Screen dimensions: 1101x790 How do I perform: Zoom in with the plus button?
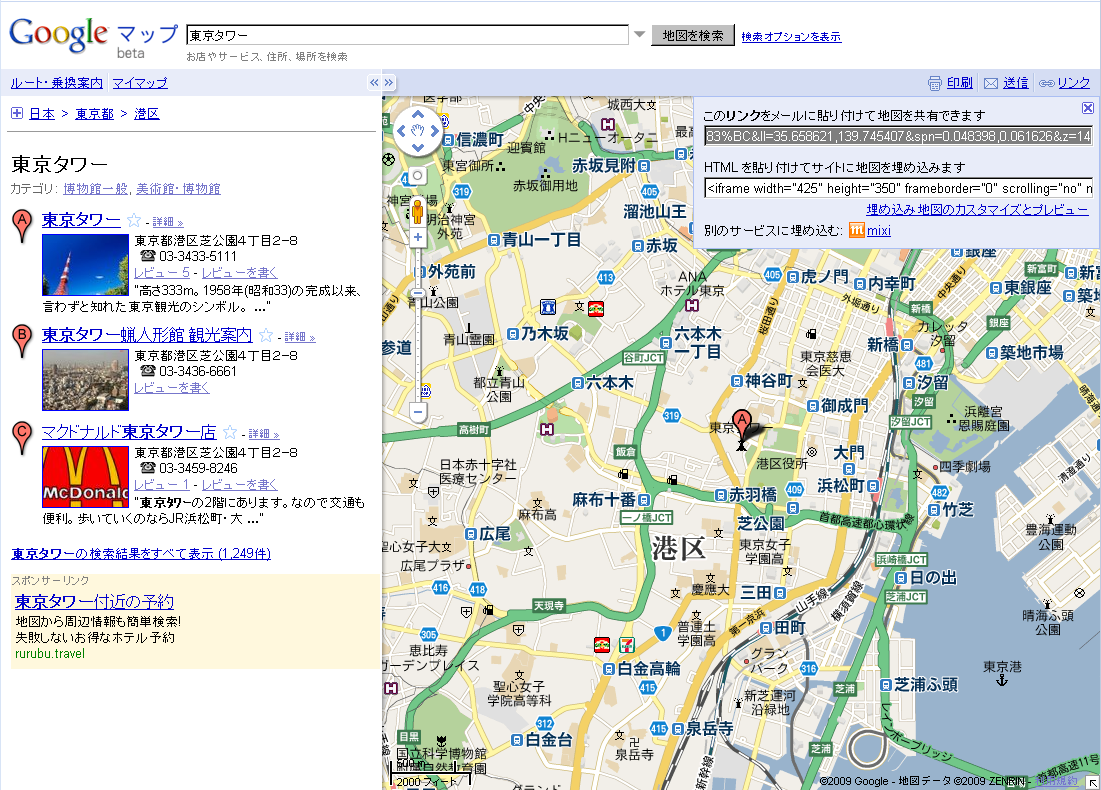[x=418, y=237]
